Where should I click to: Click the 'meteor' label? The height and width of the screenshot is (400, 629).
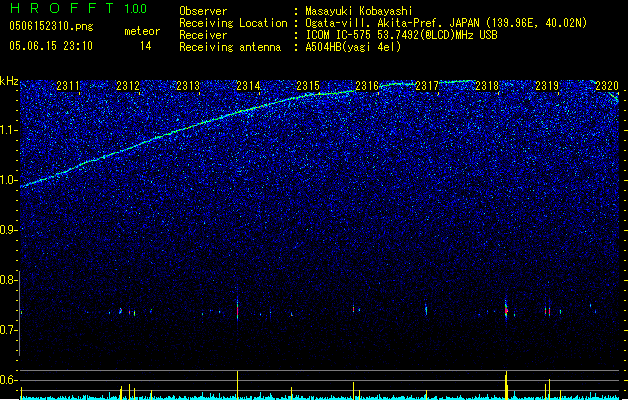tap(142, 31)
